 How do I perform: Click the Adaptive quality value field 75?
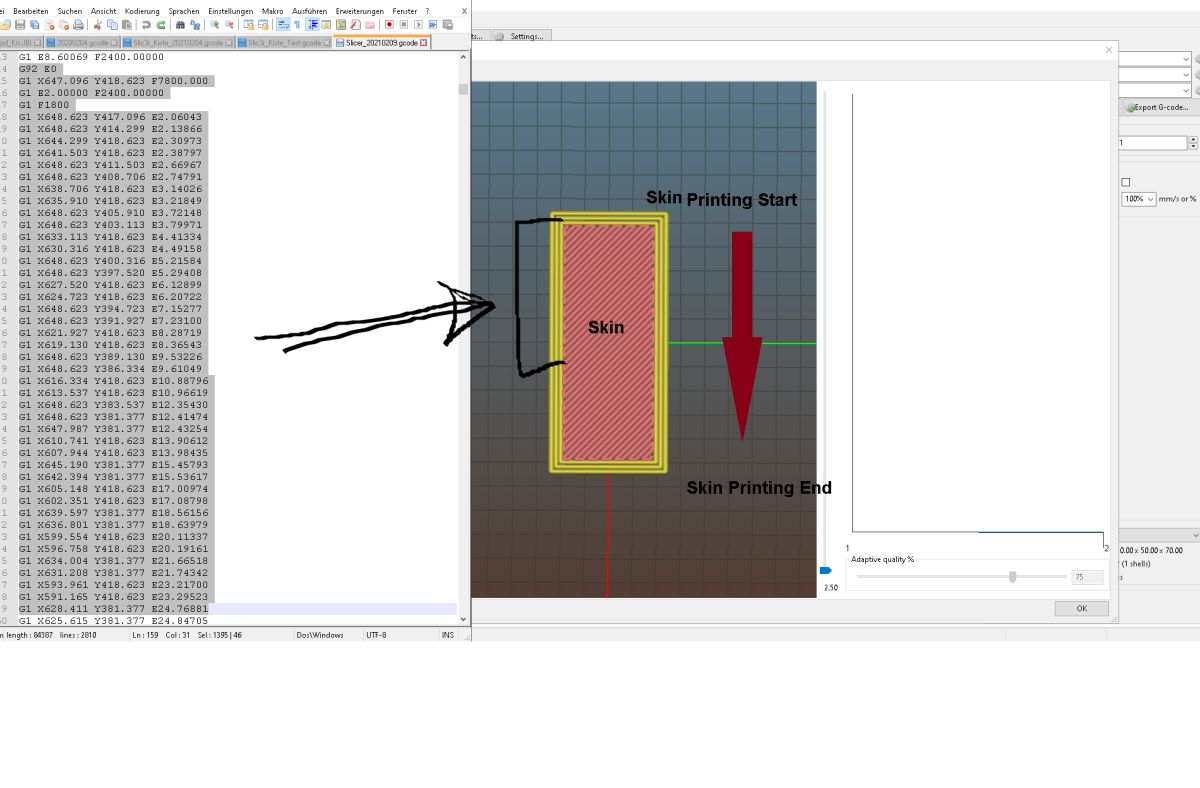pyautogui.click(x=1087, y=577)
